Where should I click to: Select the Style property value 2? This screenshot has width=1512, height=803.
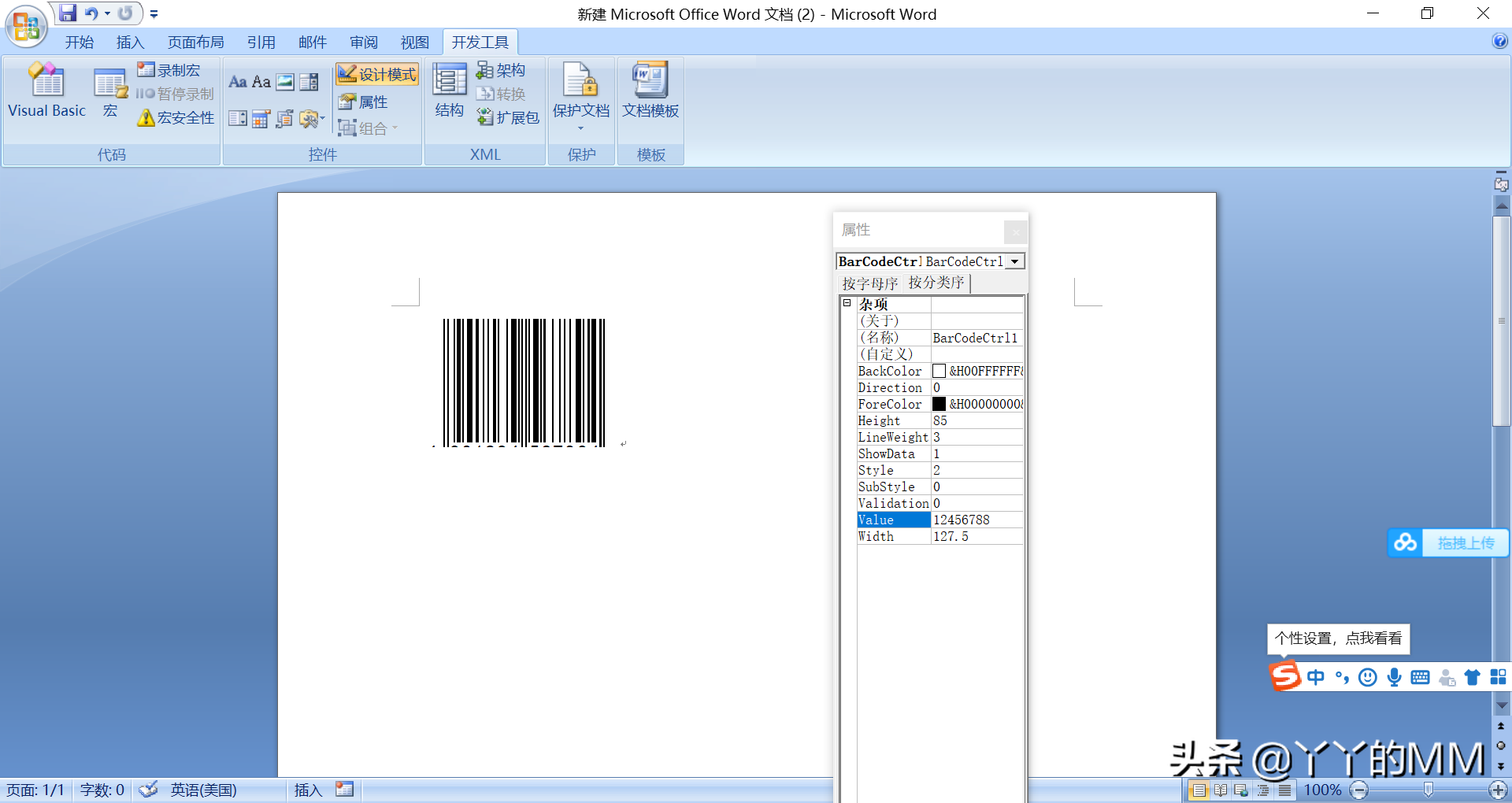pos(977,470)
